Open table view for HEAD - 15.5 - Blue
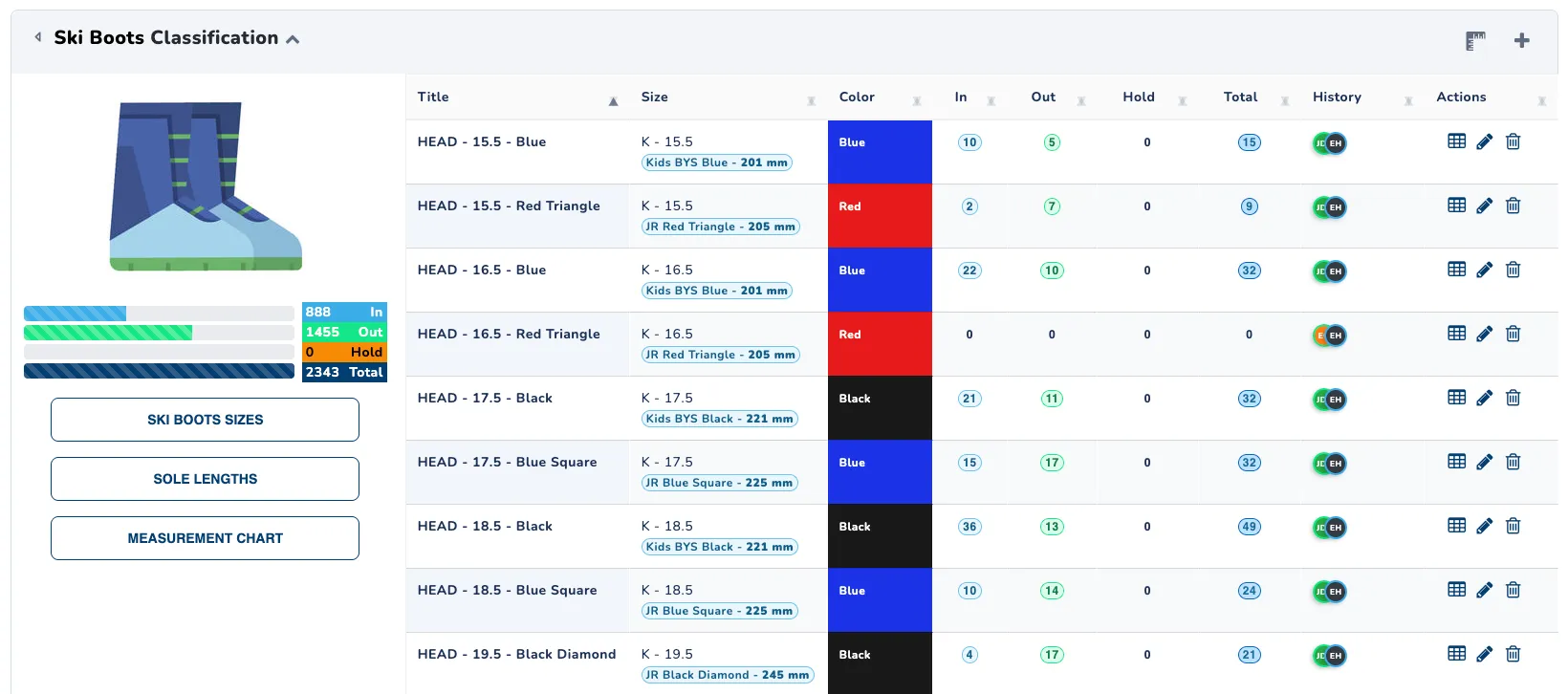This screenshot has height=694, width=1568. [1457, 141]
